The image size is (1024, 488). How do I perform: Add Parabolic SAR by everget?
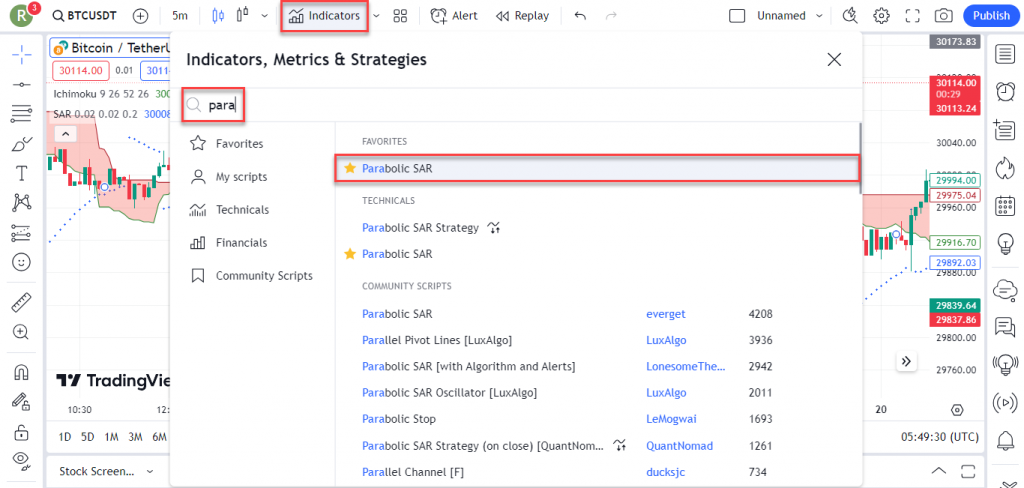(397, 314)
